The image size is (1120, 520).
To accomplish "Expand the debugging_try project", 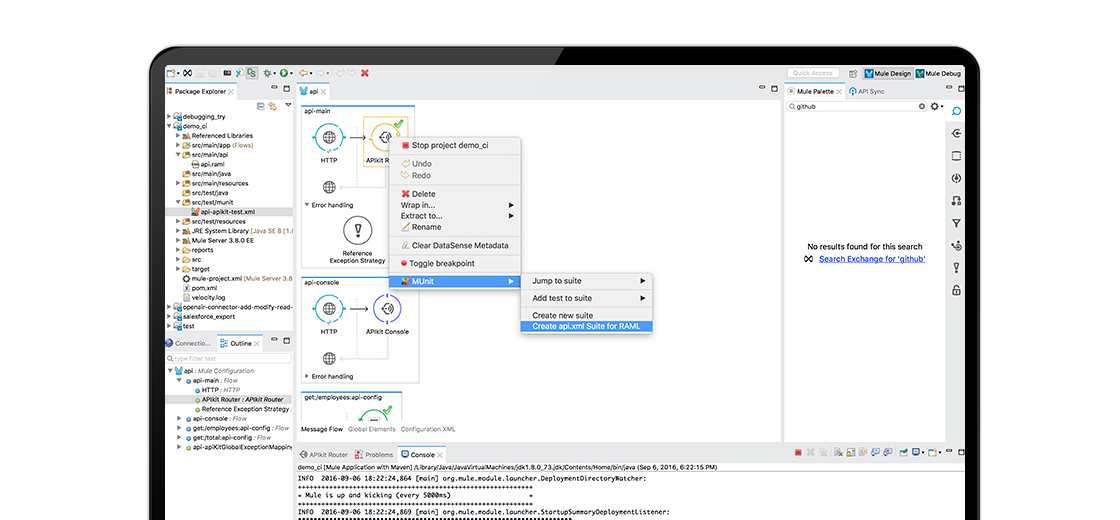I will (169, 116).
